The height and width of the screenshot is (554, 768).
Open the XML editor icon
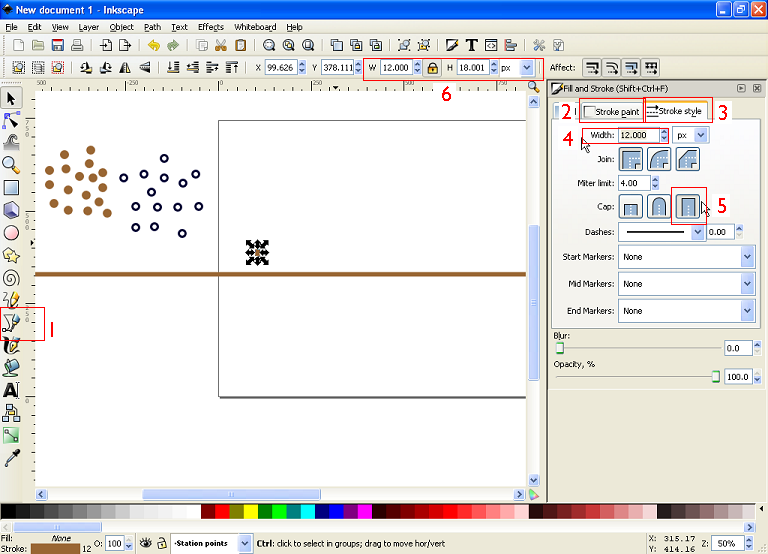(x=491, y=46)
